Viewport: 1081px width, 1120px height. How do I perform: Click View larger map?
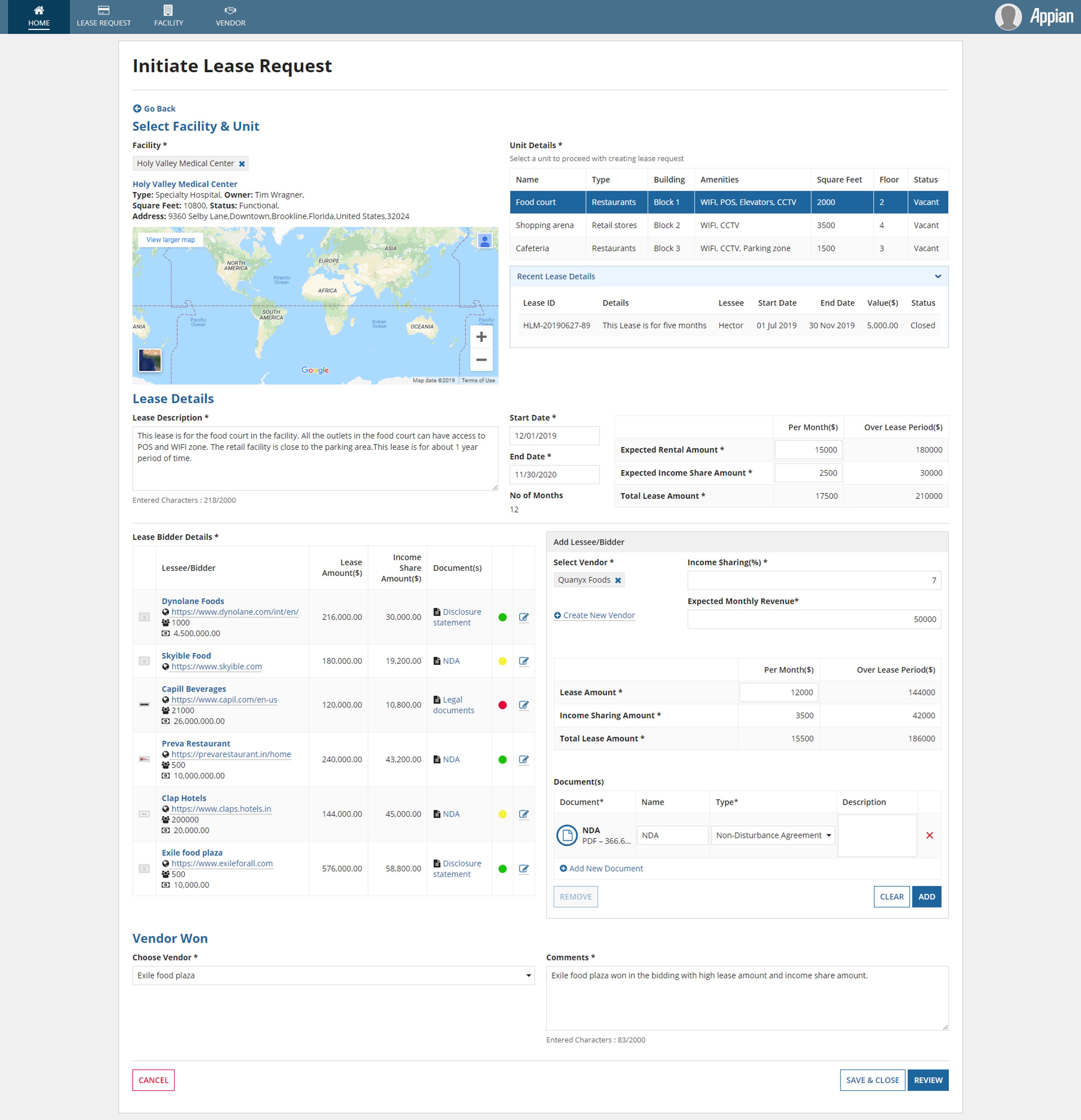pos(170,240)
